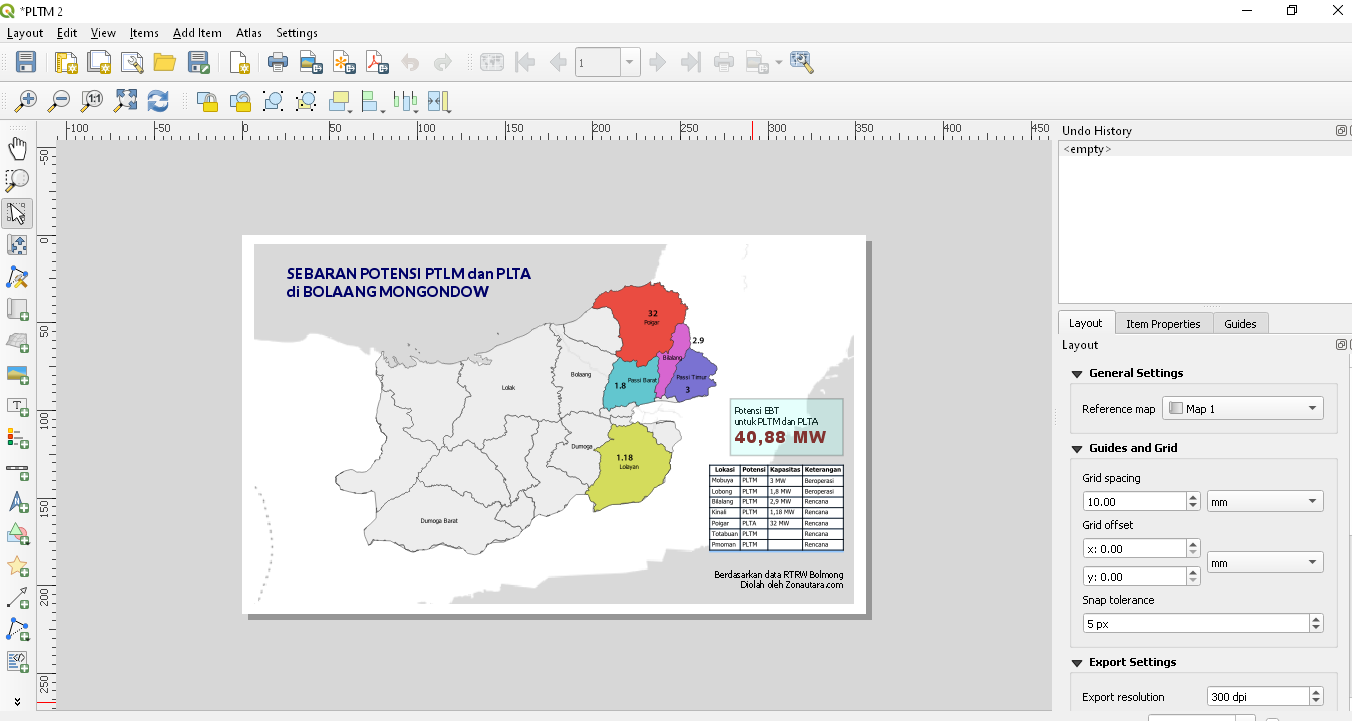Choose the Add Label tool
The height and width of the screenshot is (721, 1352).
click(17, 406)
